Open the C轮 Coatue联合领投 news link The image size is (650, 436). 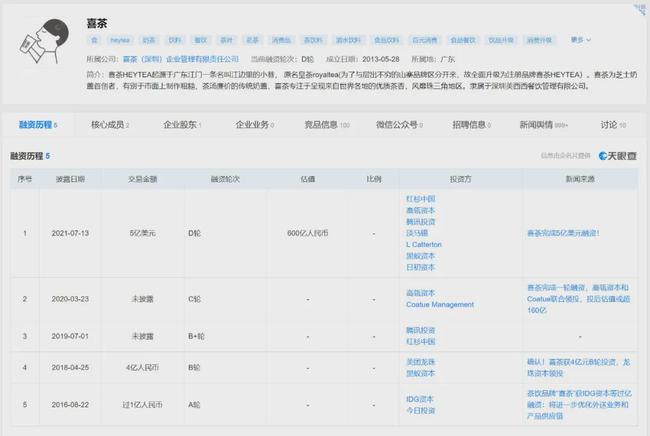tap(578, 299)
